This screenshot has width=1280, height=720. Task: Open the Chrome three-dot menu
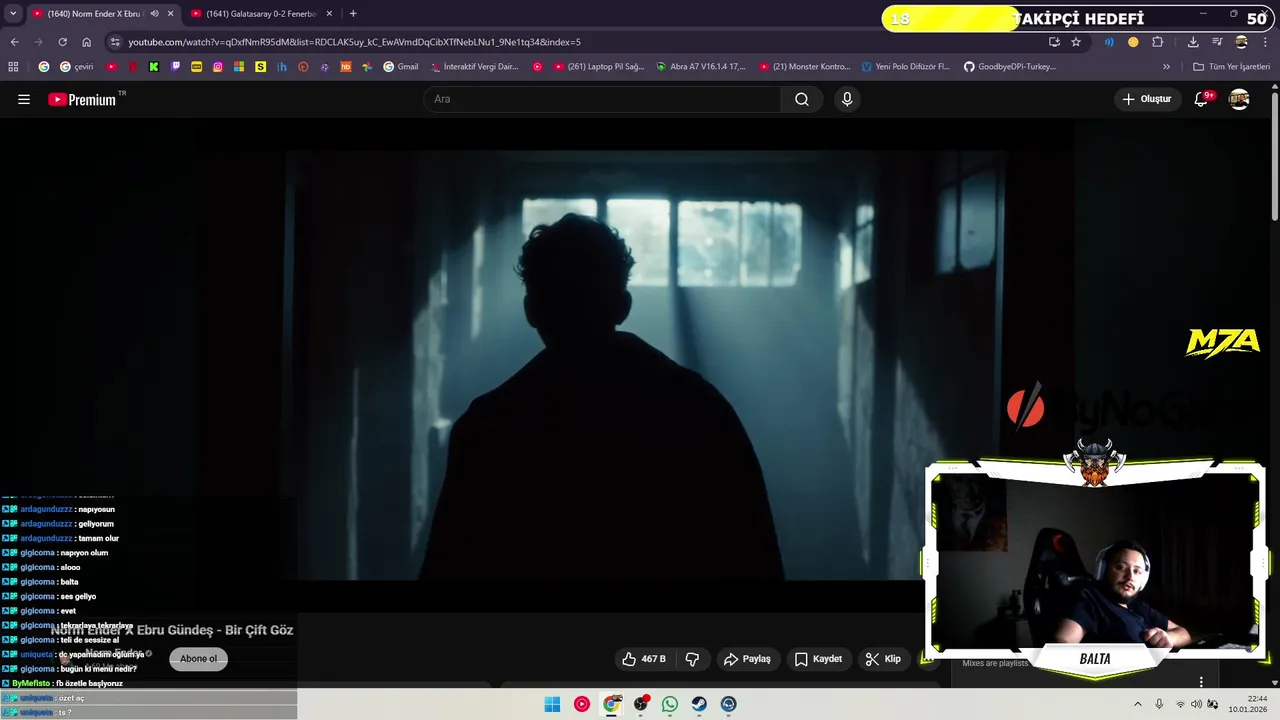pyautogui.click(x=1266, y=42)
